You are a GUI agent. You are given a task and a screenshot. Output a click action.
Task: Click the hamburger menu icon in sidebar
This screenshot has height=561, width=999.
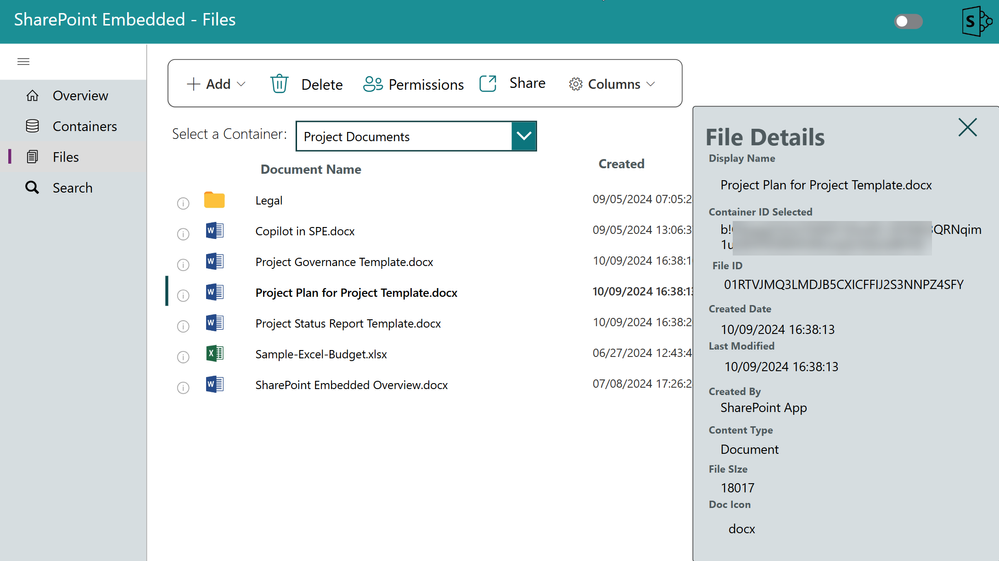24,62
